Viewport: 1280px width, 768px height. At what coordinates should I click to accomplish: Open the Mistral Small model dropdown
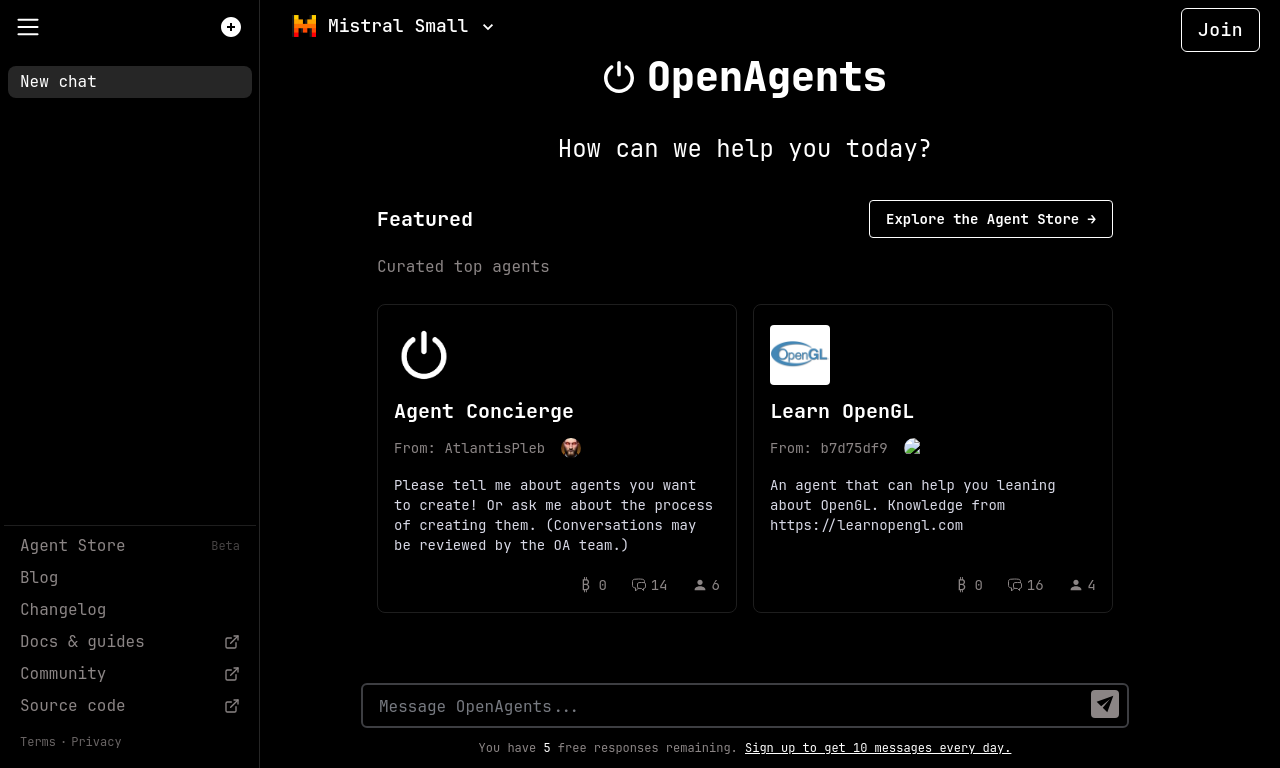pos(397,25)
